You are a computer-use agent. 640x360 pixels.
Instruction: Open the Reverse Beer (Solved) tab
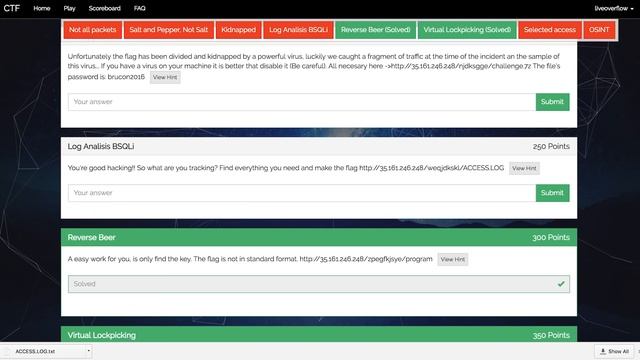(376, 30)
